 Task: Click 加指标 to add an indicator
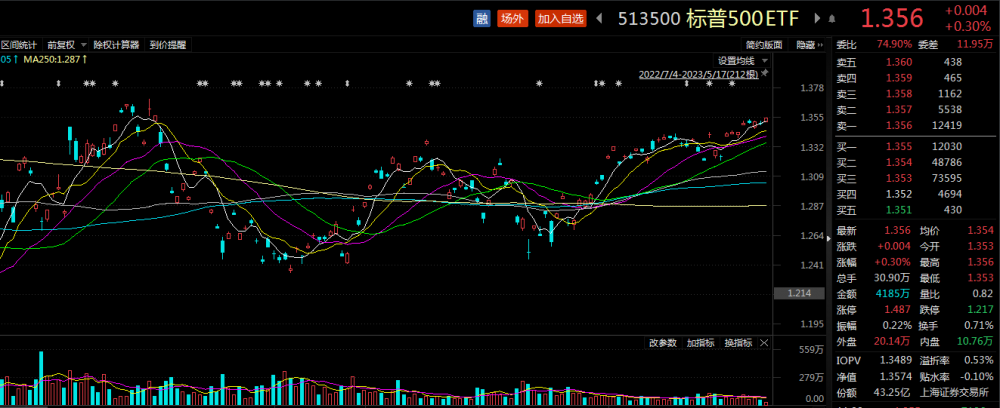pyautogui.click(x=700, y=343)
